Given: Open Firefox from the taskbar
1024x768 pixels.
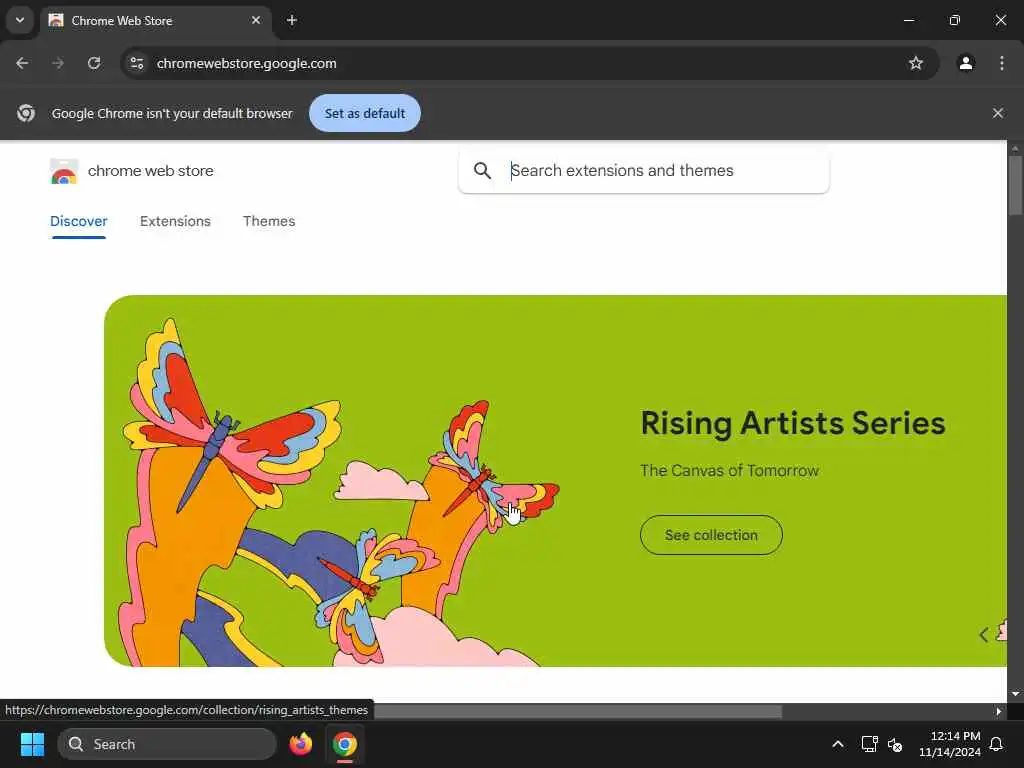Looking at the screenshot, I should (x=300, y=744).
